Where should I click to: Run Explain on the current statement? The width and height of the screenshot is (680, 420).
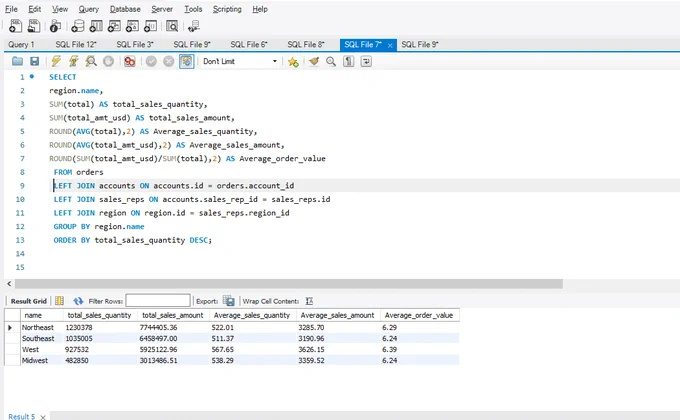pos(91,61)
